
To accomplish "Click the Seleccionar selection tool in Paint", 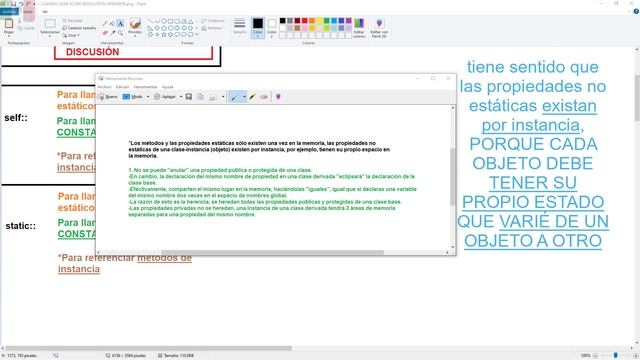I will point(50,27).
